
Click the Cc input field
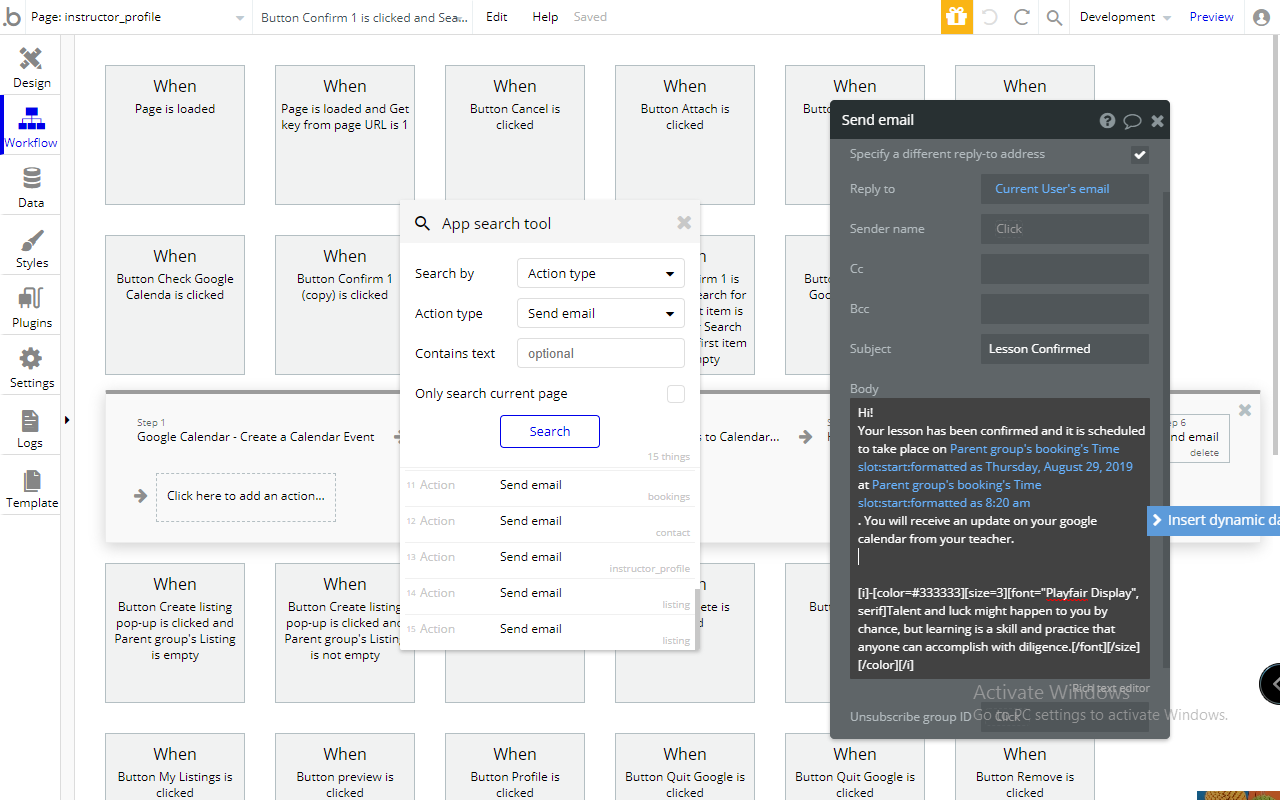coord(1065,269)
